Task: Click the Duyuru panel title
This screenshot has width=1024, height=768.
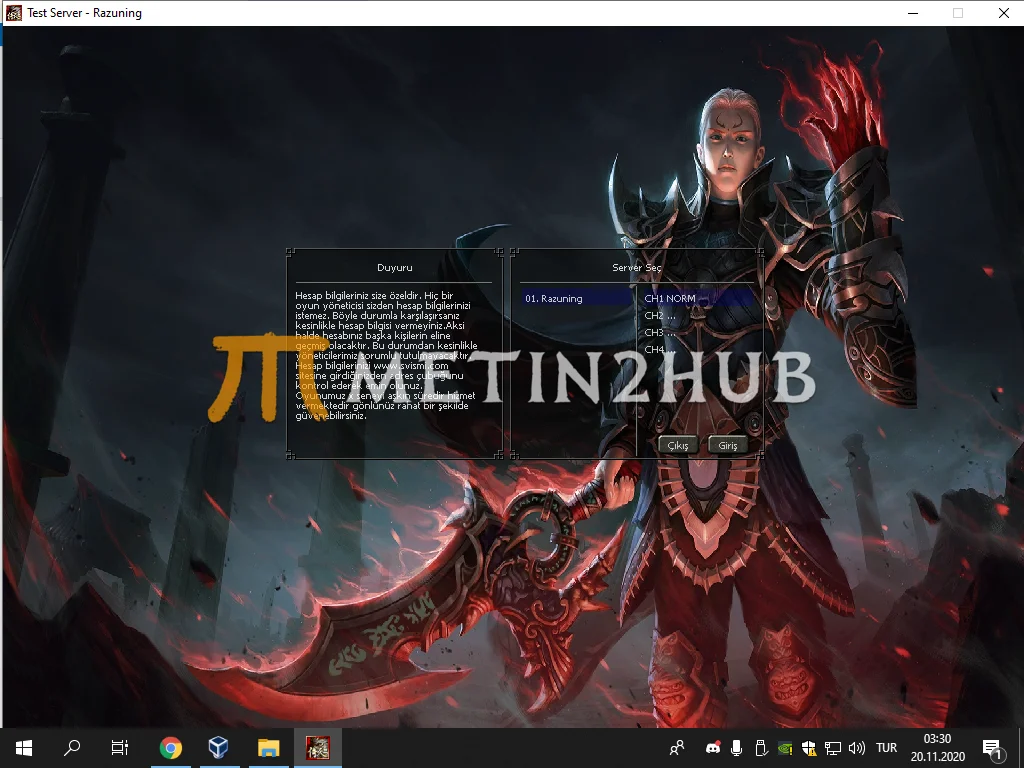Action: [x=394, y=267]
